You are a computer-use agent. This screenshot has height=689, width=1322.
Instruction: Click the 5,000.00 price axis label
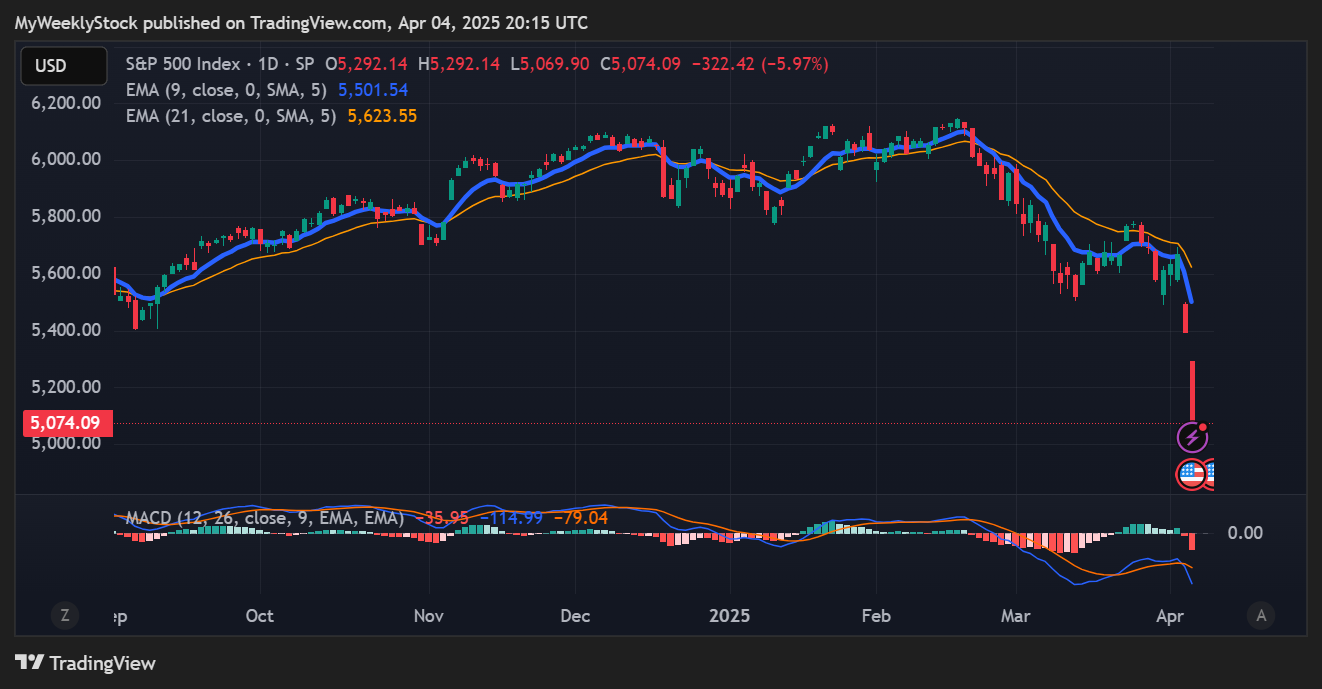tap(67, 443)
